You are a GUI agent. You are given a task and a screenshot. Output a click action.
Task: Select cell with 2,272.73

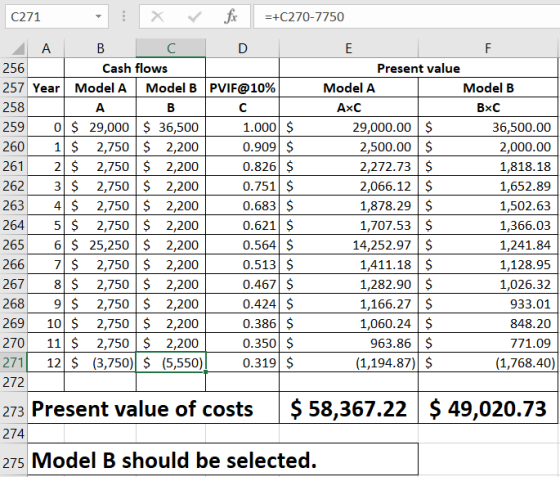[x=349, y=166]
